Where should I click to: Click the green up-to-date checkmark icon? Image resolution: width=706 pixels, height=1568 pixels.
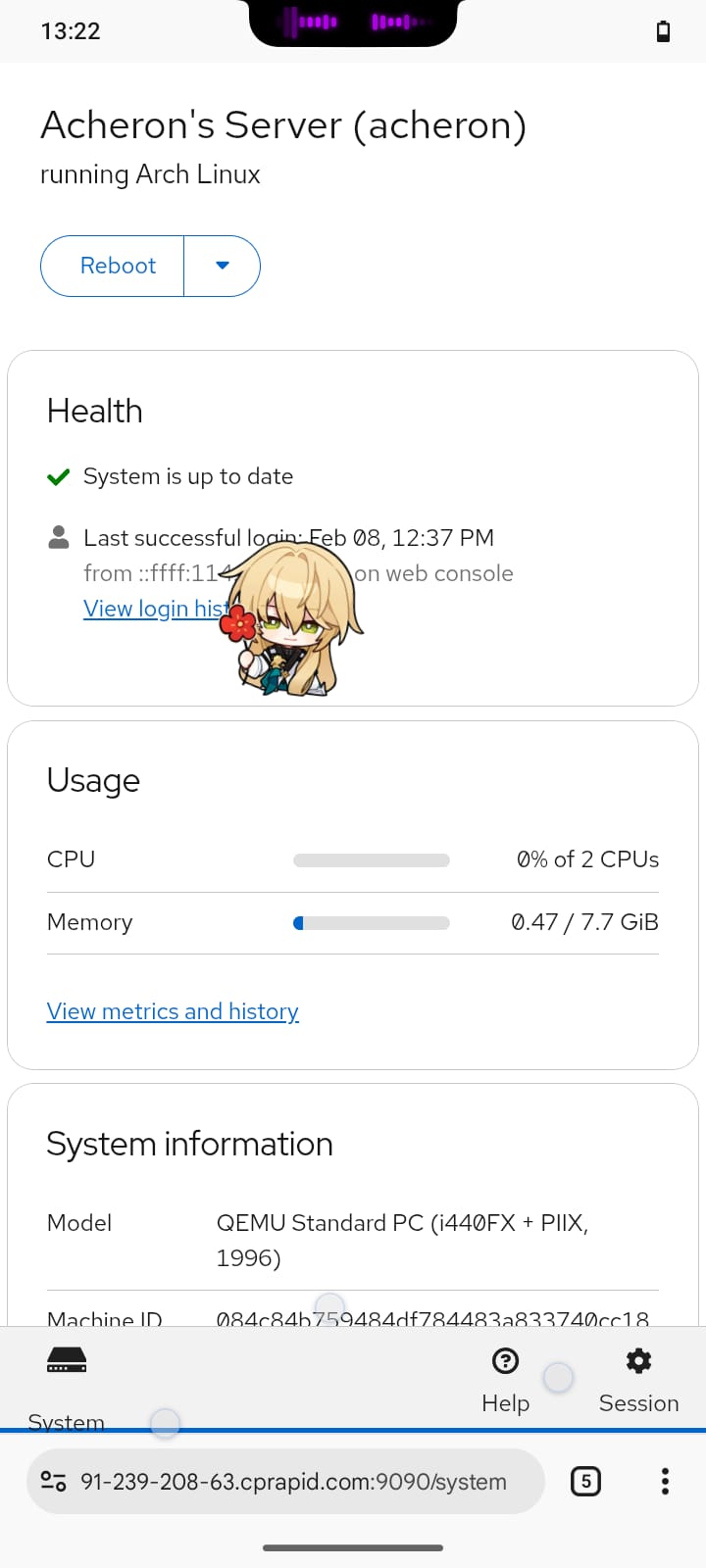59,477
